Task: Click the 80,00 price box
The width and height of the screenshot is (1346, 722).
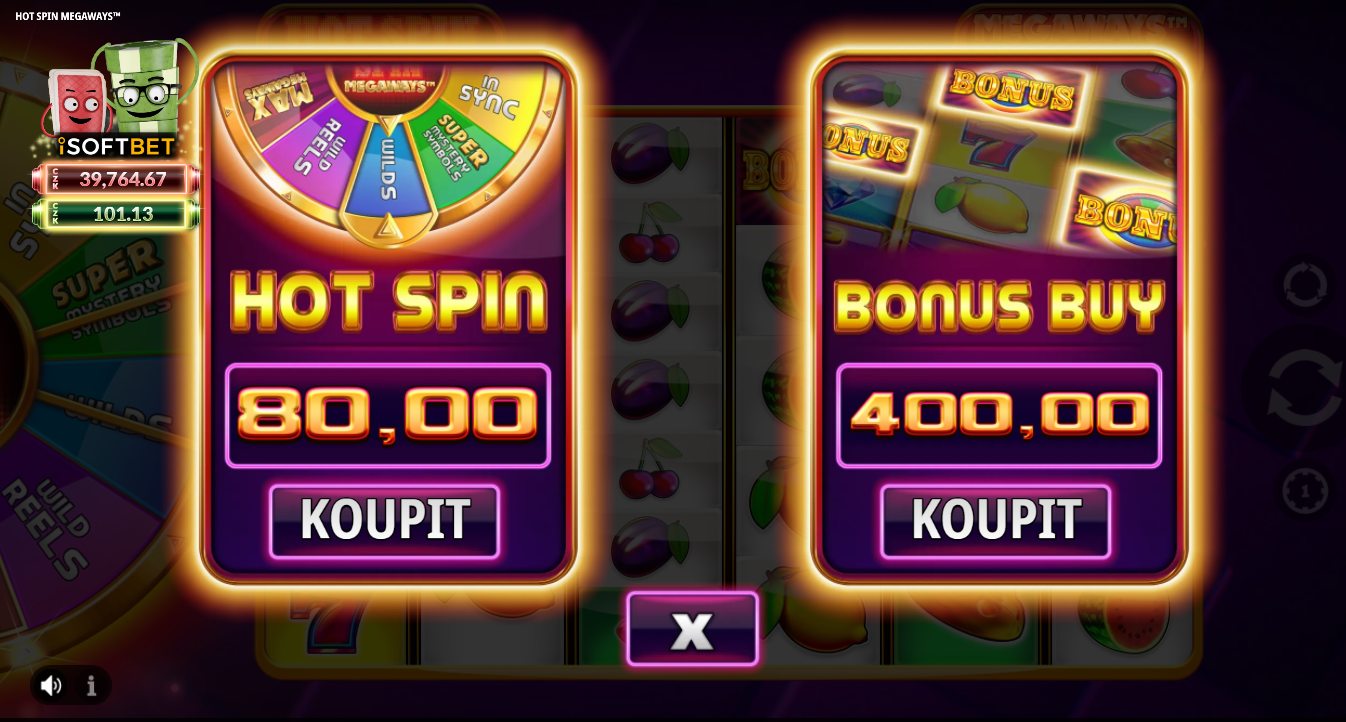Action: pos(388,416)
